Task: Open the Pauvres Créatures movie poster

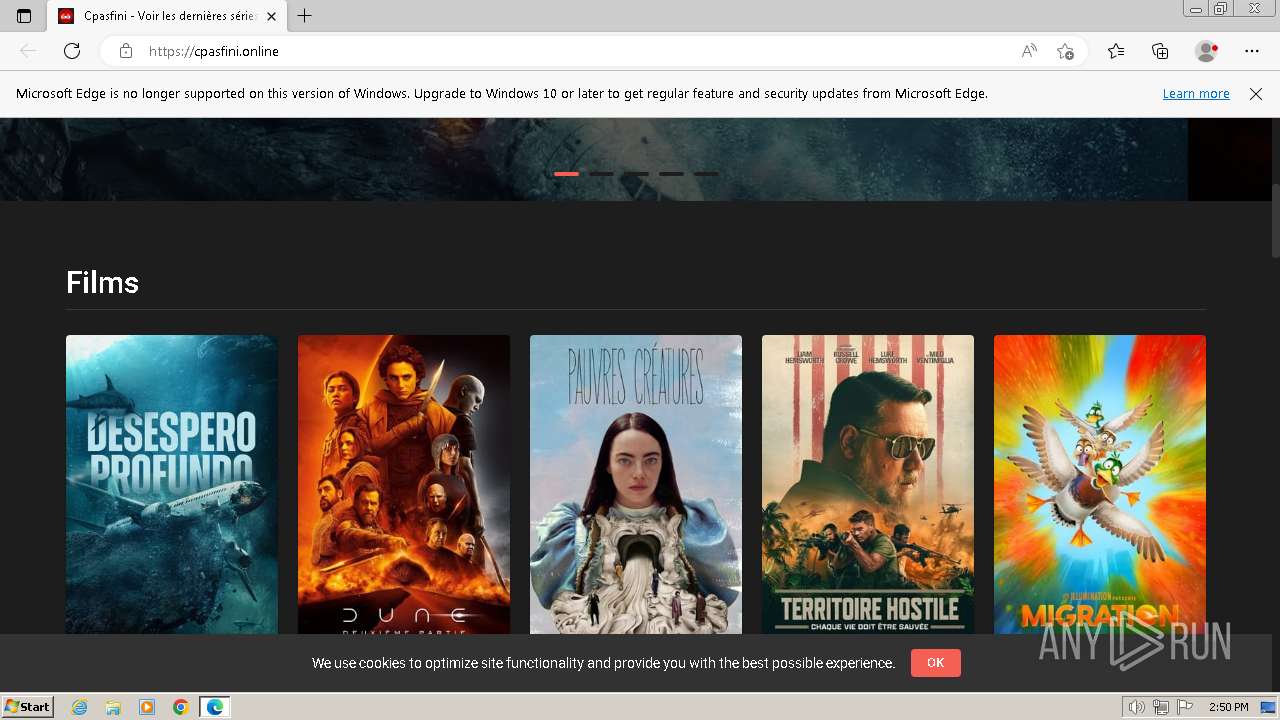Action: 636,484
